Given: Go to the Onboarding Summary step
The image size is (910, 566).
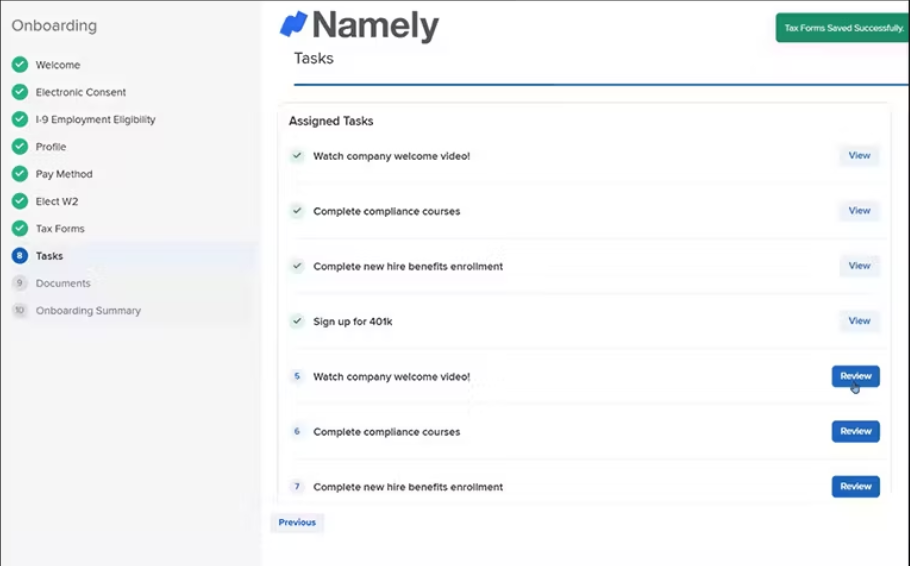Looking at the screenshot, I should click(88, 311).
